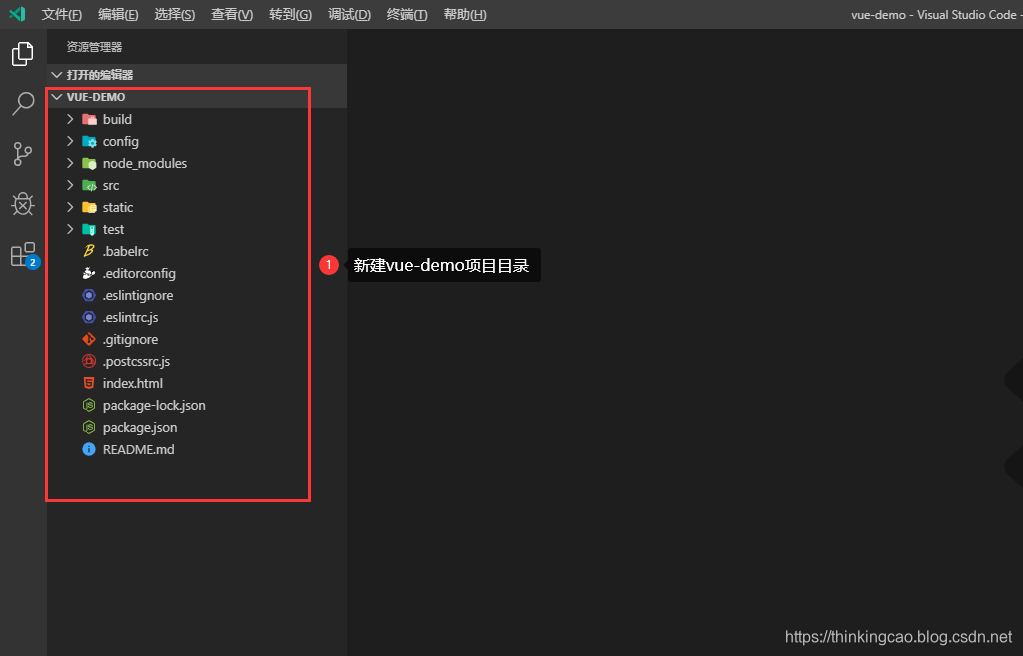
Task: Click the HTML5 icon of index.html
Action: [x=89, y=384]
